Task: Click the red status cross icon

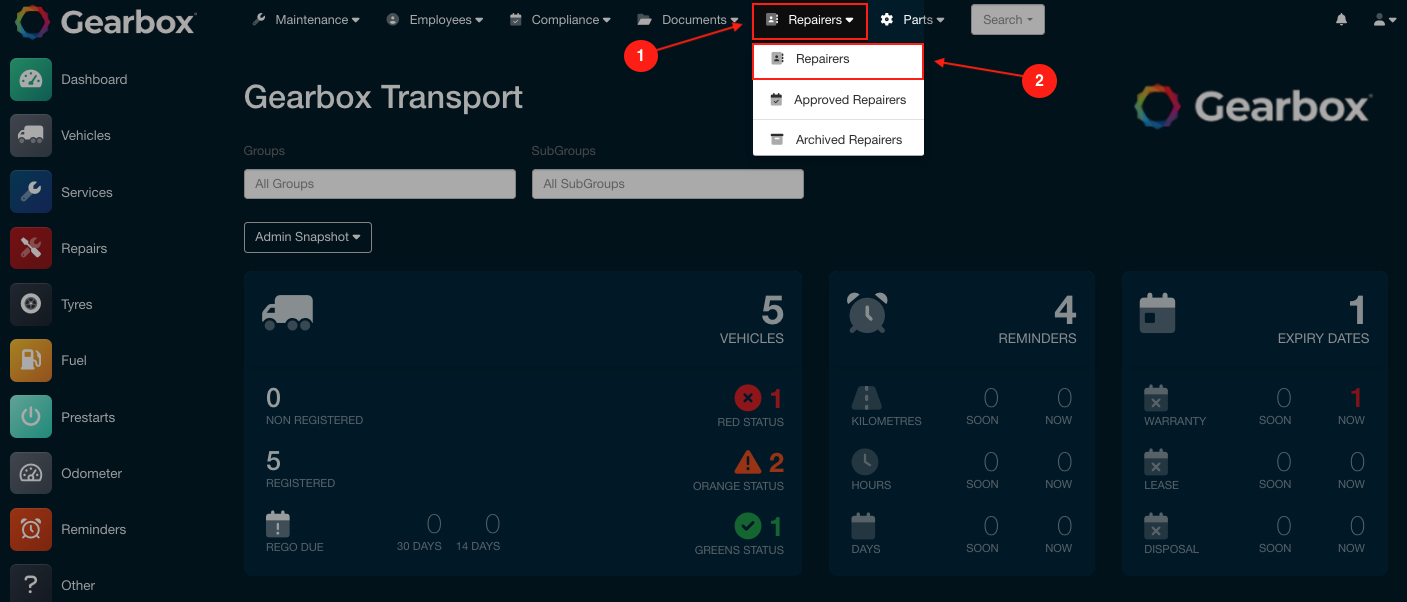Action: [x=748, y=398]
